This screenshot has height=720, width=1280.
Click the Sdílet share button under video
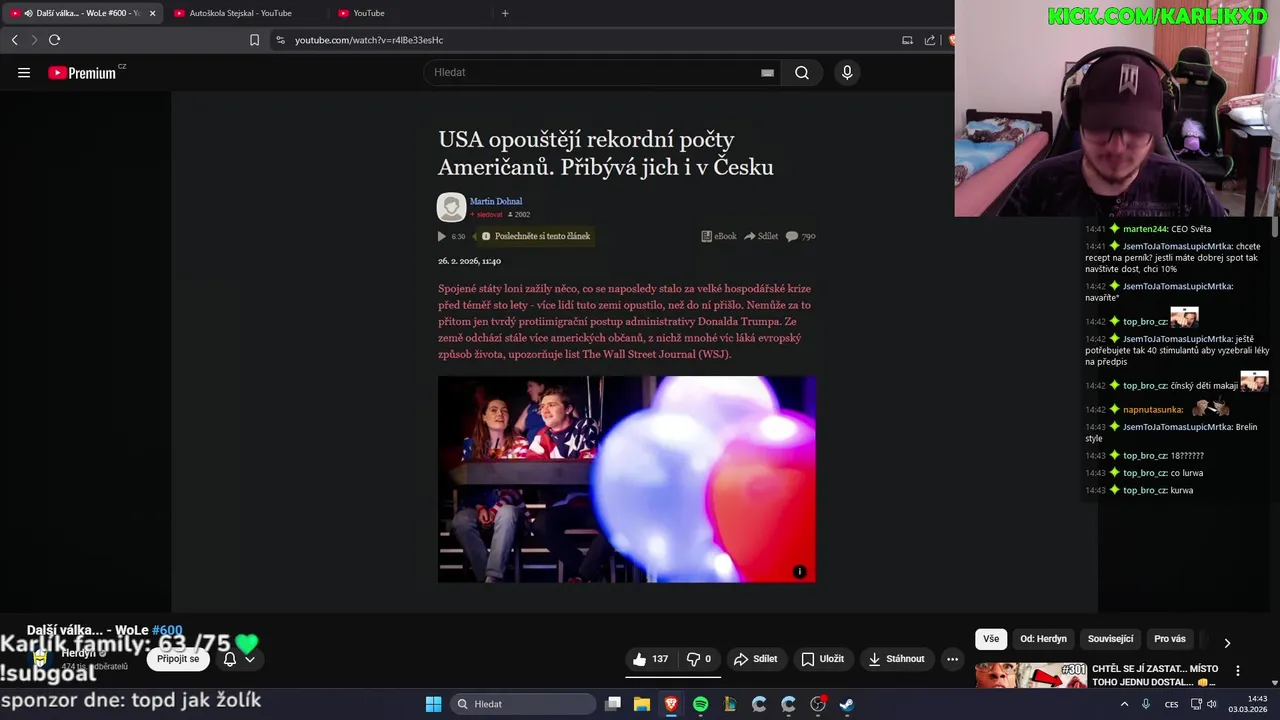pos(755,659)
